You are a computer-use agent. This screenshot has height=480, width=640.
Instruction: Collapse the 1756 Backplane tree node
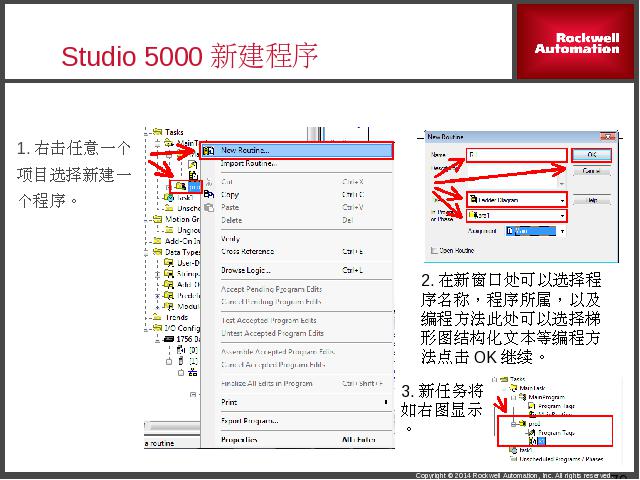tap(158, 339)
